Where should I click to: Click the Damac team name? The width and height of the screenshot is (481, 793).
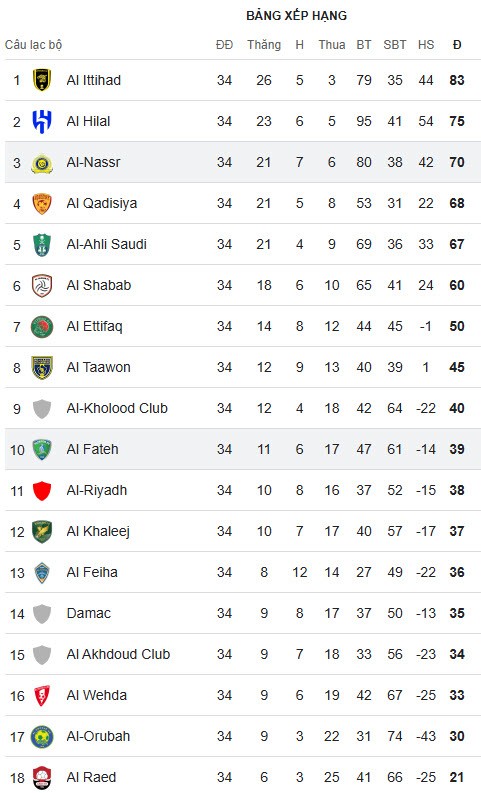click(89, 613)
